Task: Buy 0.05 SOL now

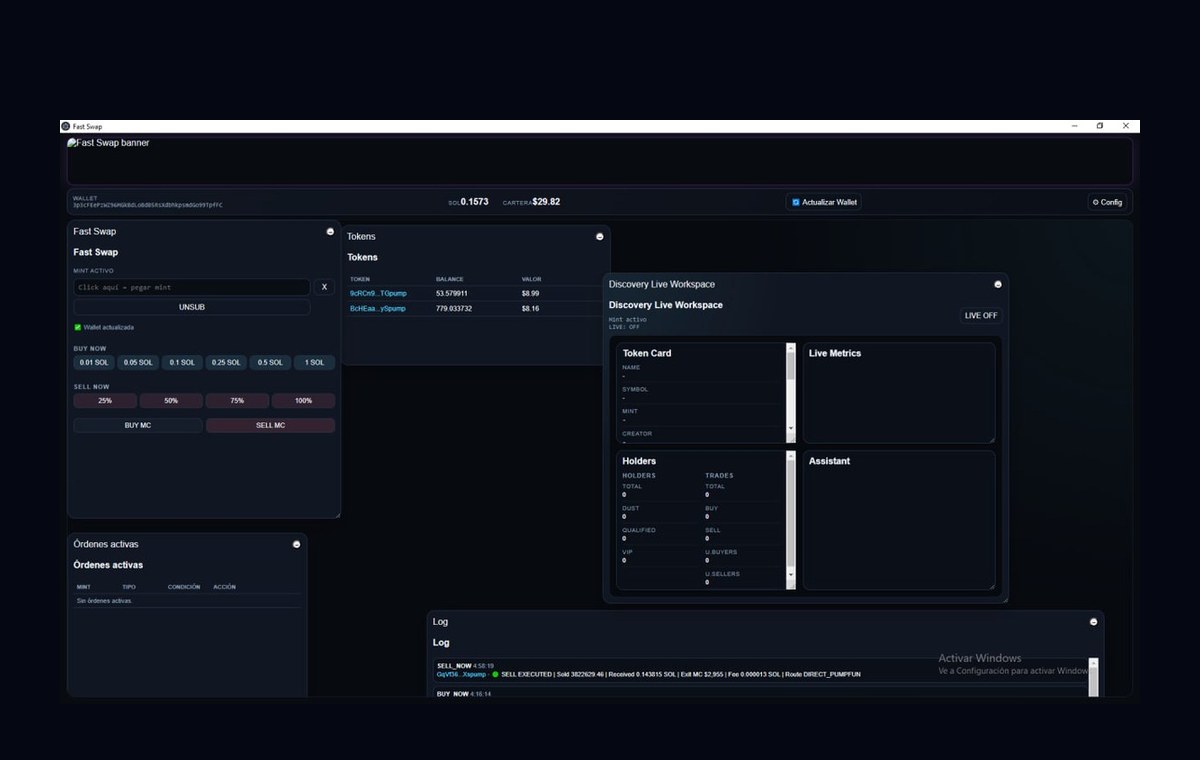Action: [138, 362]
